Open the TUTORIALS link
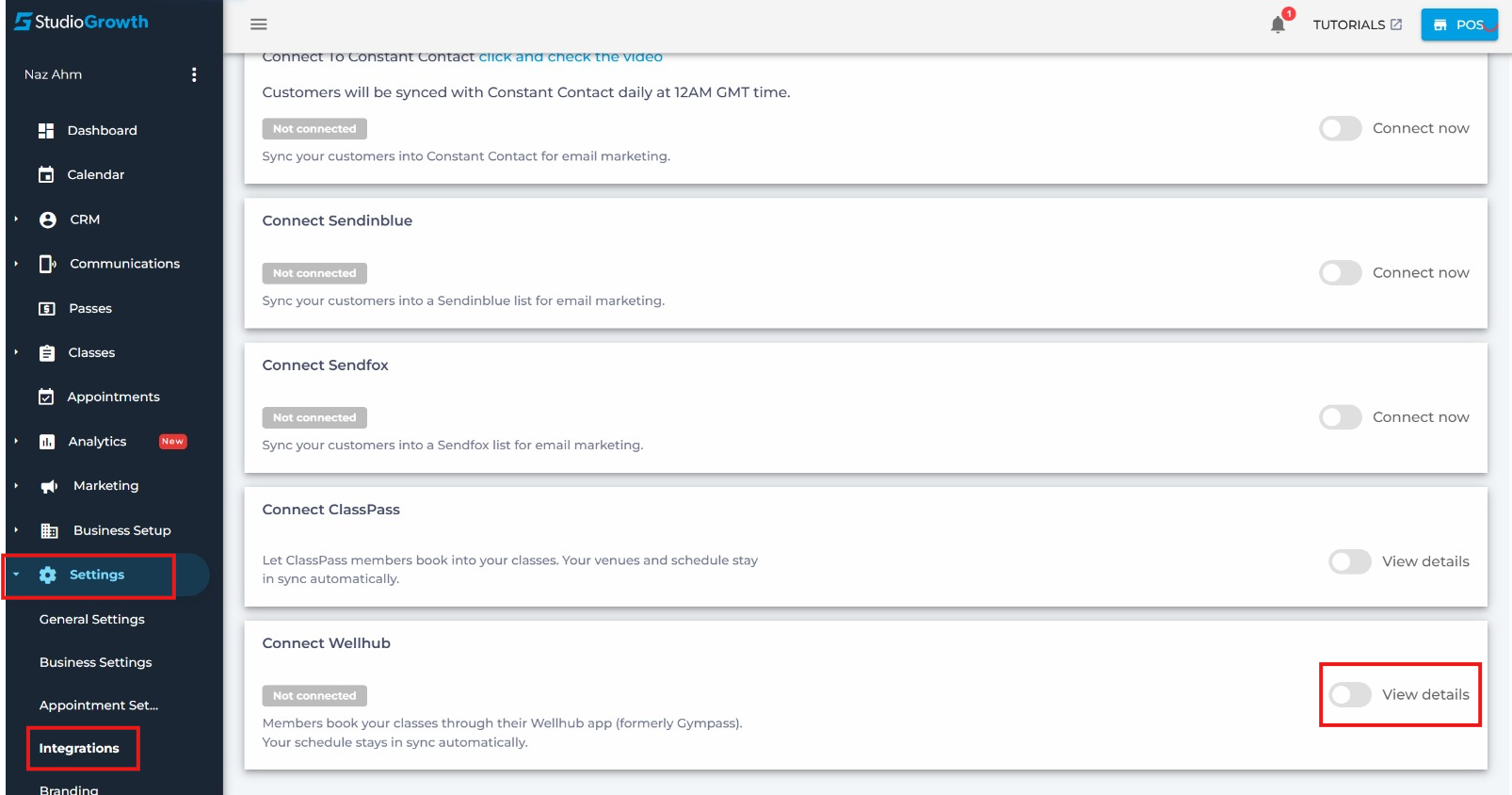This screenshot has height=795, width=1512. [x=1358, y=24]
